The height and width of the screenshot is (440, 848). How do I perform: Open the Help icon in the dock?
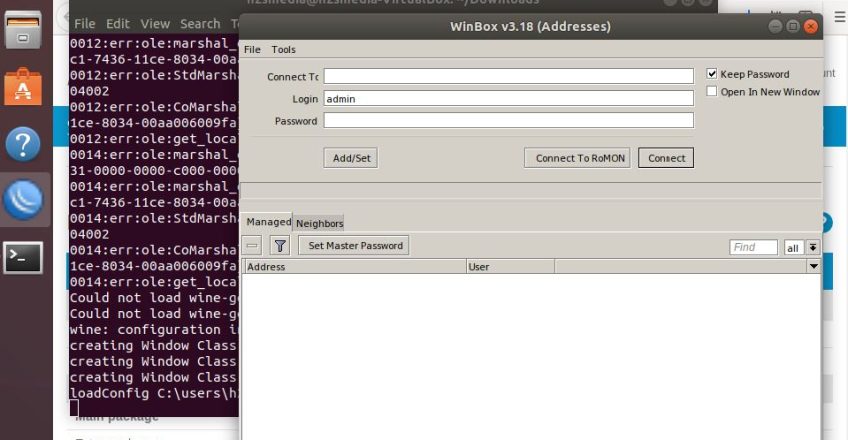(23, 144)
